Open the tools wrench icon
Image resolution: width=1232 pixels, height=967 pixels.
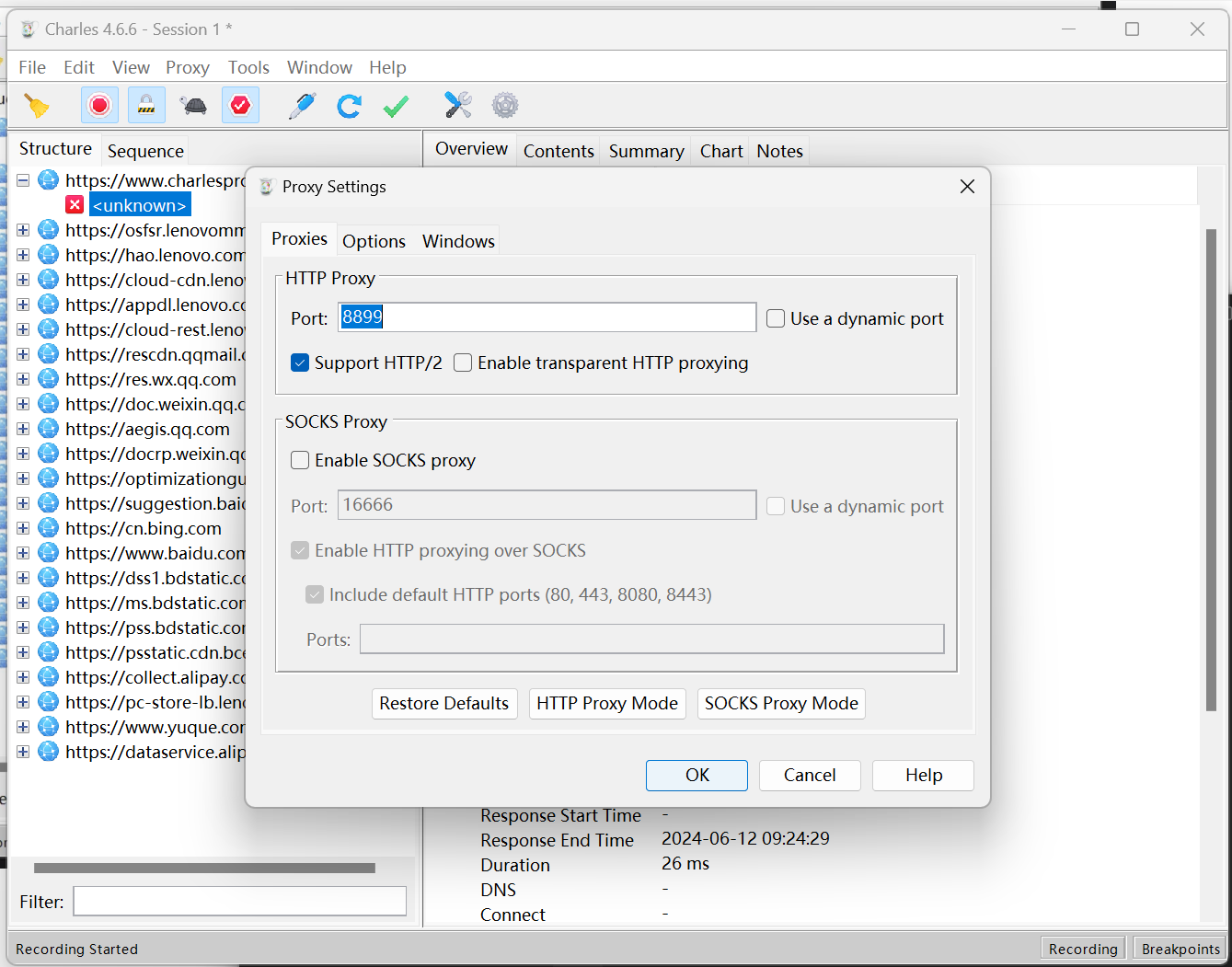point(458,106)
